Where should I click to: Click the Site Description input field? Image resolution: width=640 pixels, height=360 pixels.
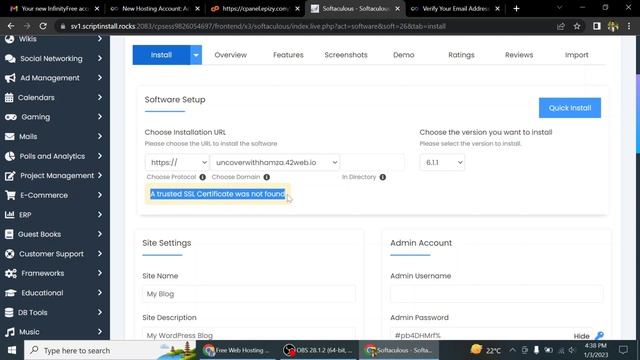coord(249,335)
